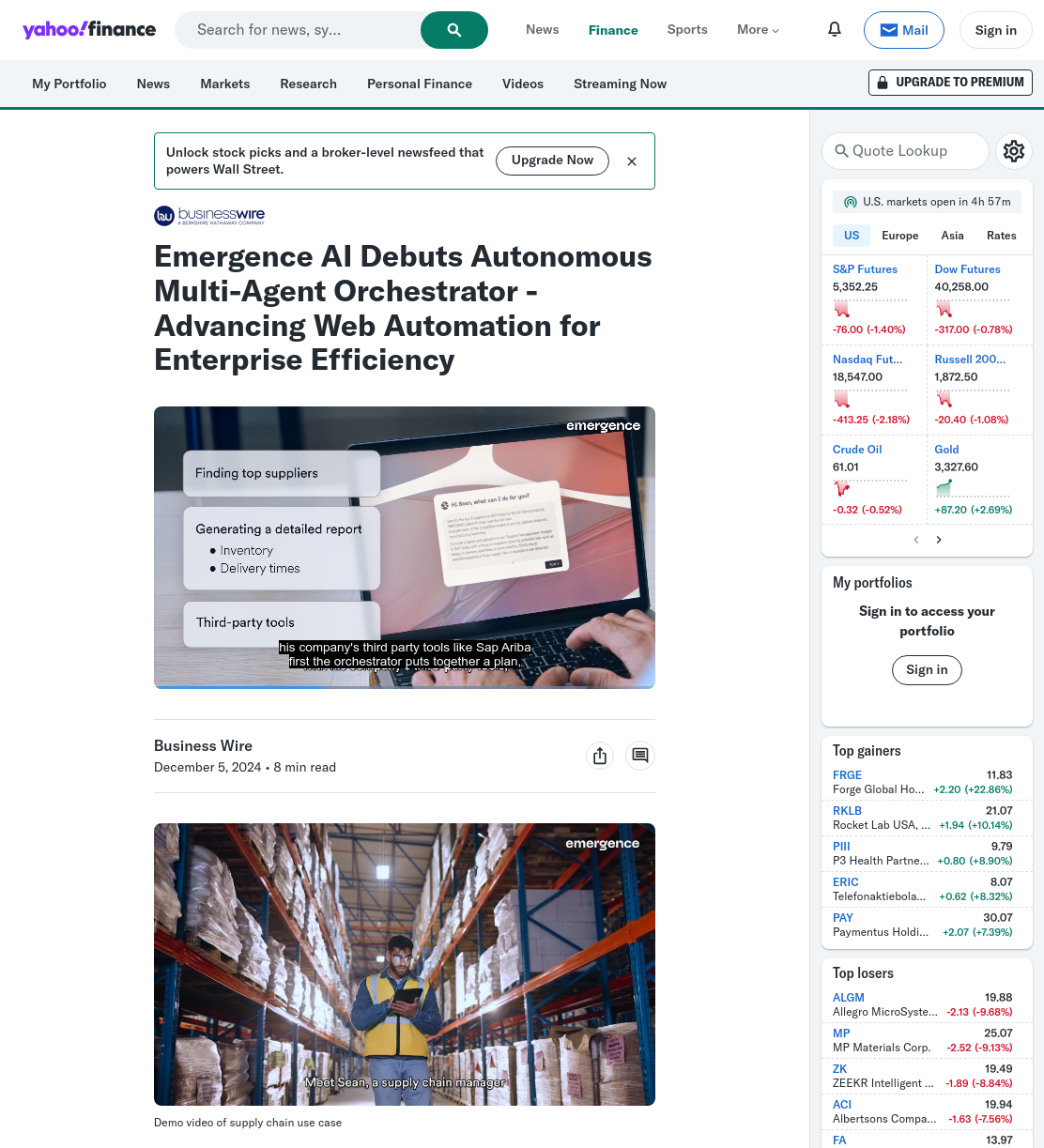Open the Dow Futures quote link
This screenshot has height=1148, width=1044.
click(968, 269)
